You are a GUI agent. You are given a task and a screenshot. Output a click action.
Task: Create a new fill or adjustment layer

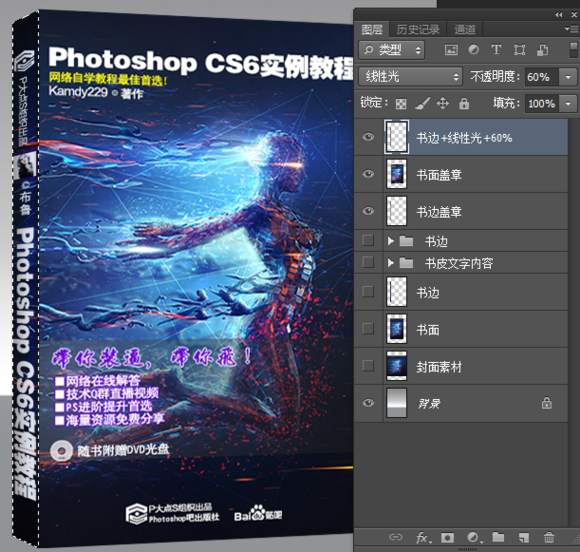pos(474,537)
